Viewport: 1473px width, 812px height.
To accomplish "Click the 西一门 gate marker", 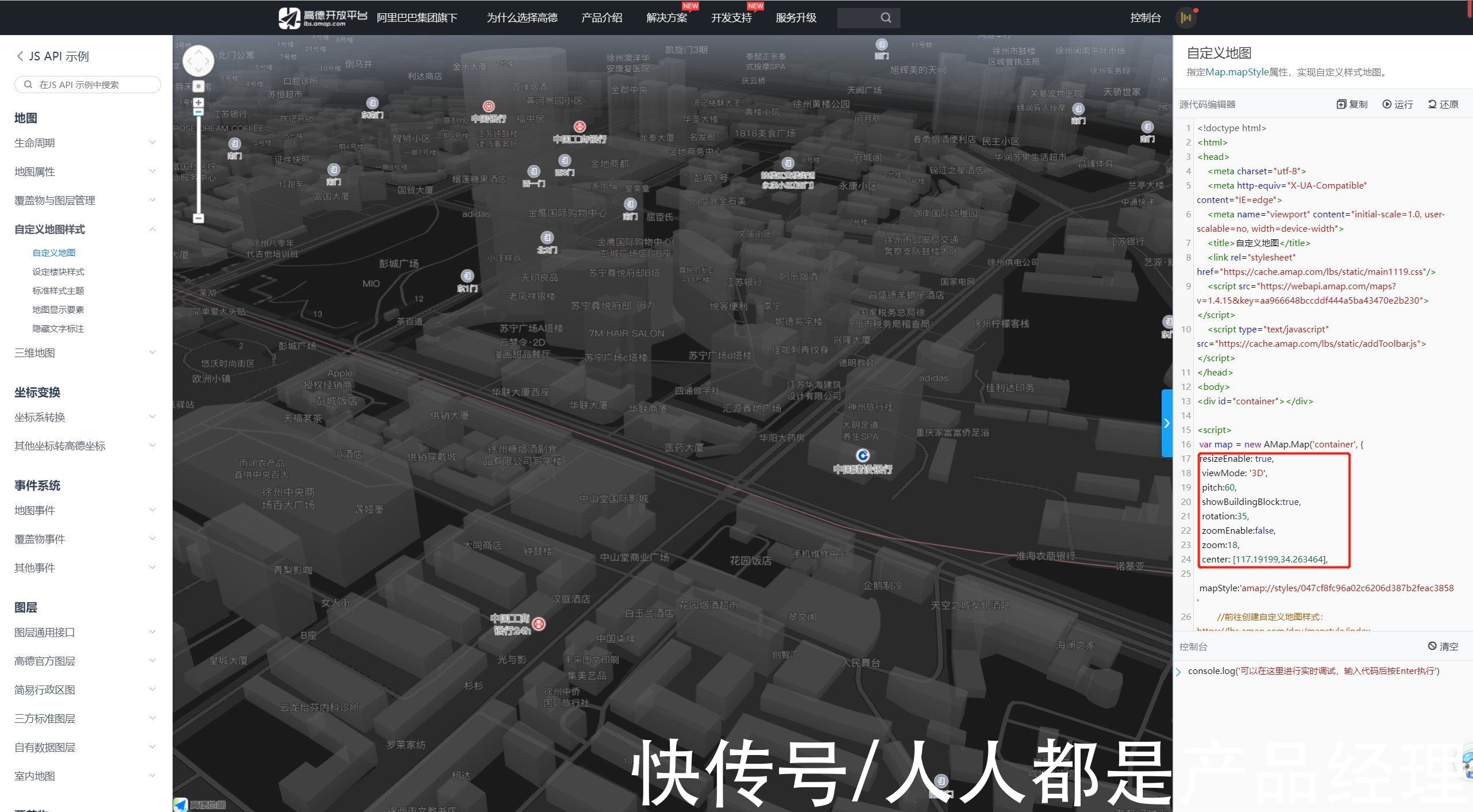I will (x=534, y=171).
